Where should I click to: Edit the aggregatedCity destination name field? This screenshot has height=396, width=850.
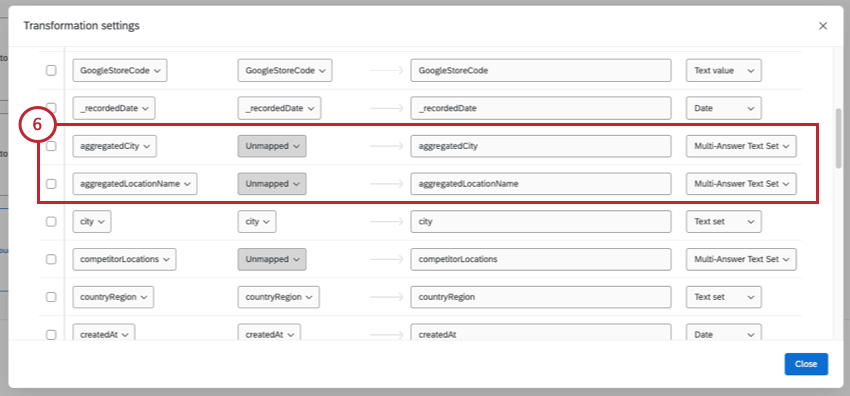pos(540,146)
